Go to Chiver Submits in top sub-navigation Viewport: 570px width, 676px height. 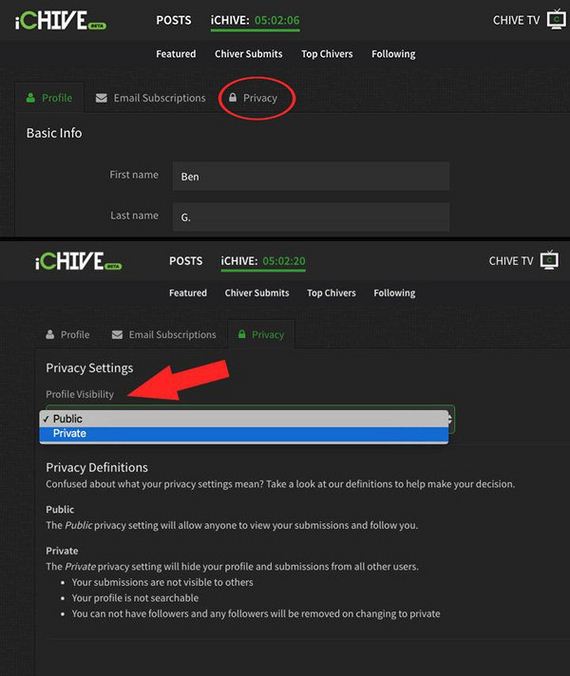(249, 54)
